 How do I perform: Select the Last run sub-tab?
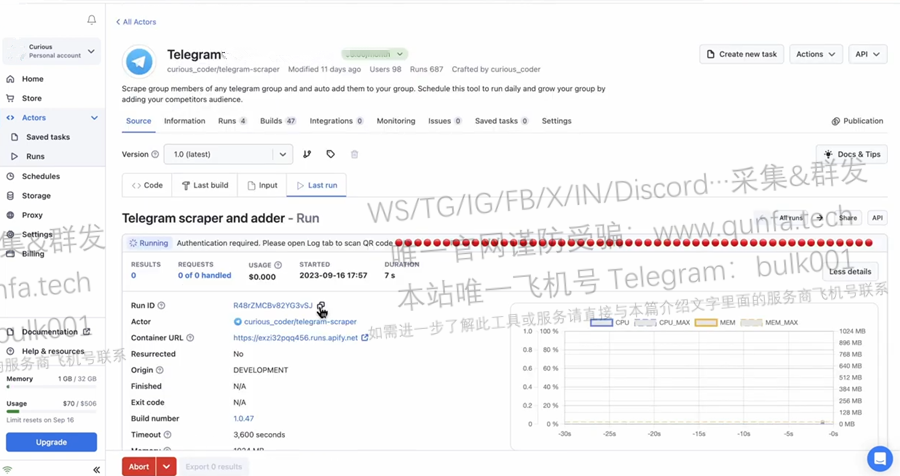316,185
